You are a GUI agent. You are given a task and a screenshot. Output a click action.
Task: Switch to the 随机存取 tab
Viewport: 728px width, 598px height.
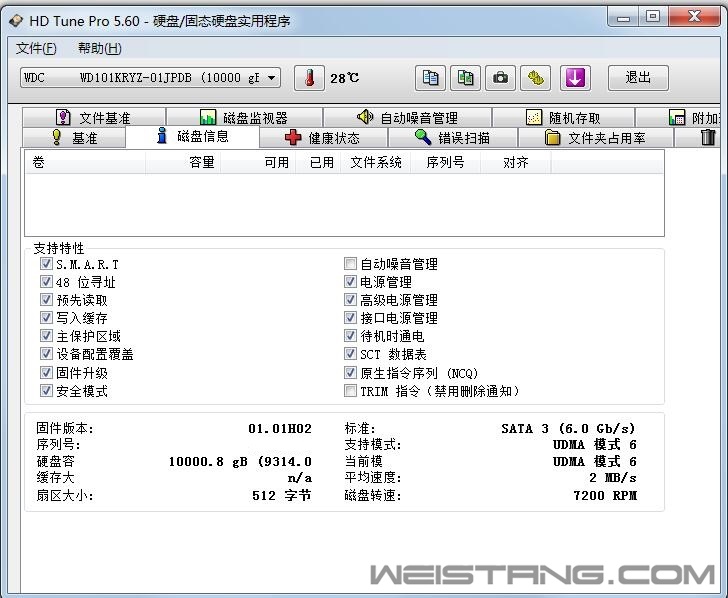[563, 117]
